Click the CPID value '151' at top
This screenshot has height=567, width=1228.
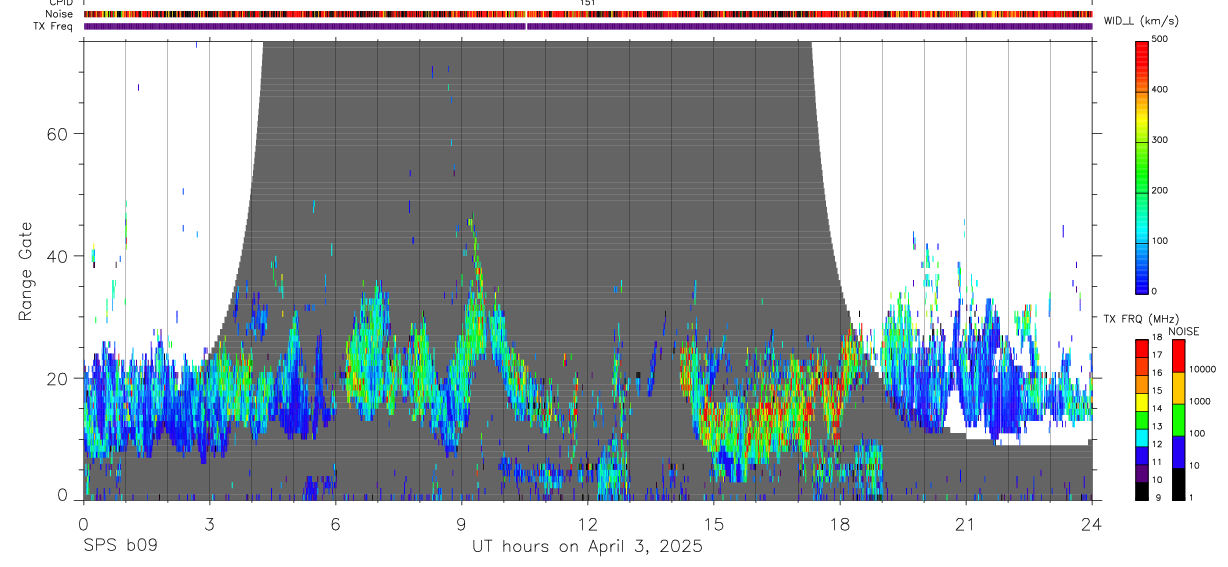pyautogui.click(x=588, y=3)
